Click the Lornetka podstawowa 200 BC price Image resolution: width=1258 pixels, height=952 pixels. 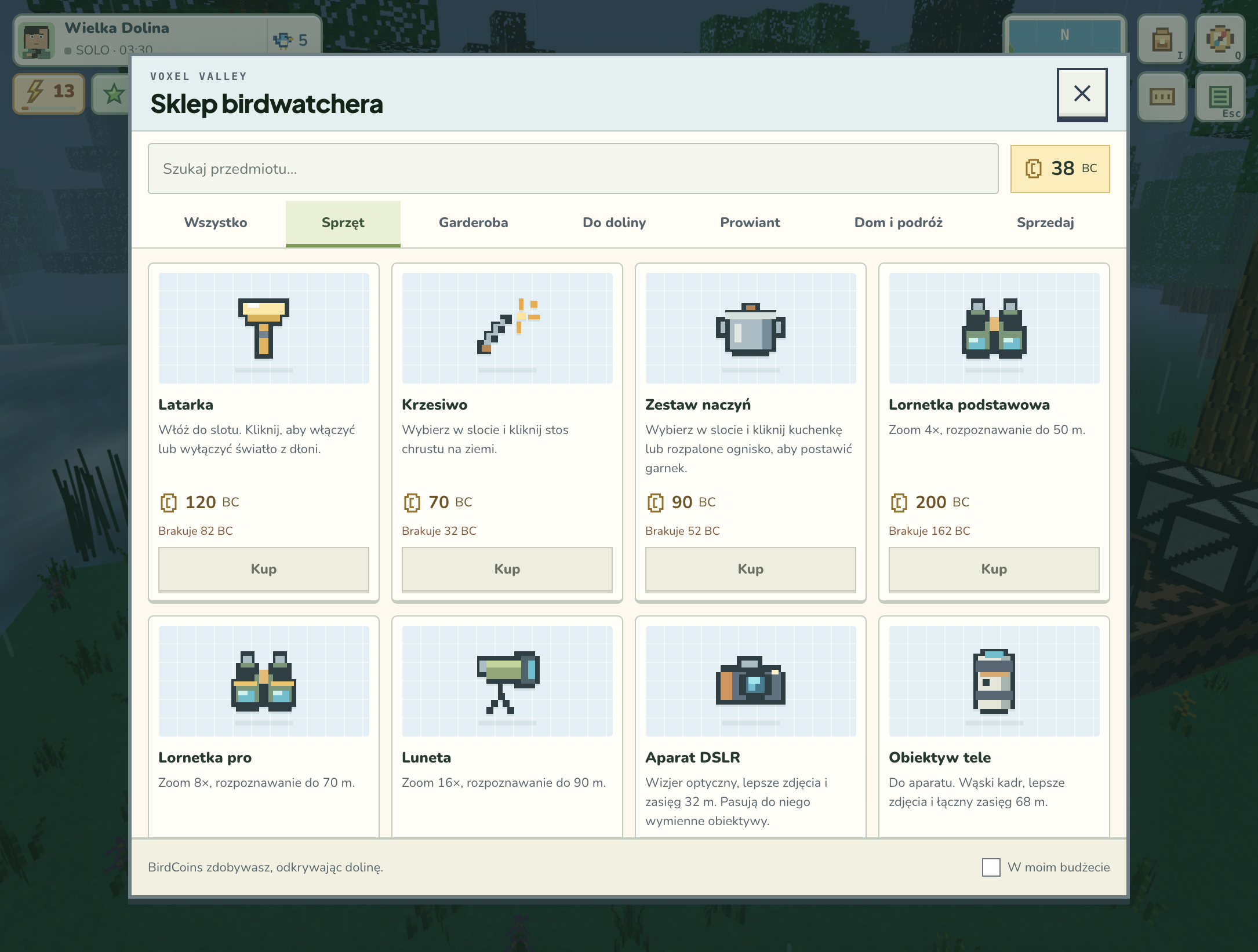930,502
